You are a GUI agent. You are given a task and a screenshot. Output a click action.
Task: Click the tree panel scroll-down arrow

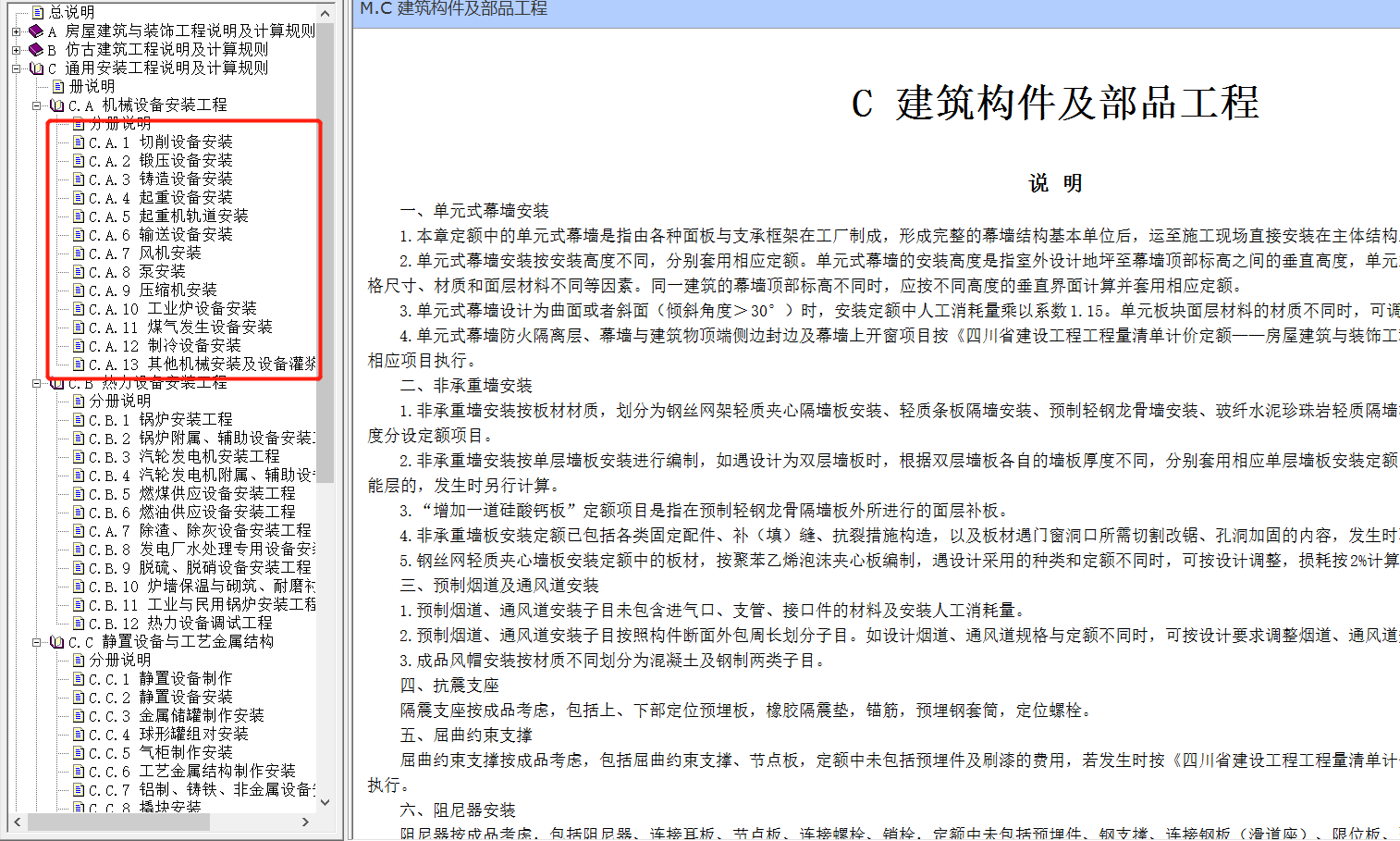[x=325, y=802]
